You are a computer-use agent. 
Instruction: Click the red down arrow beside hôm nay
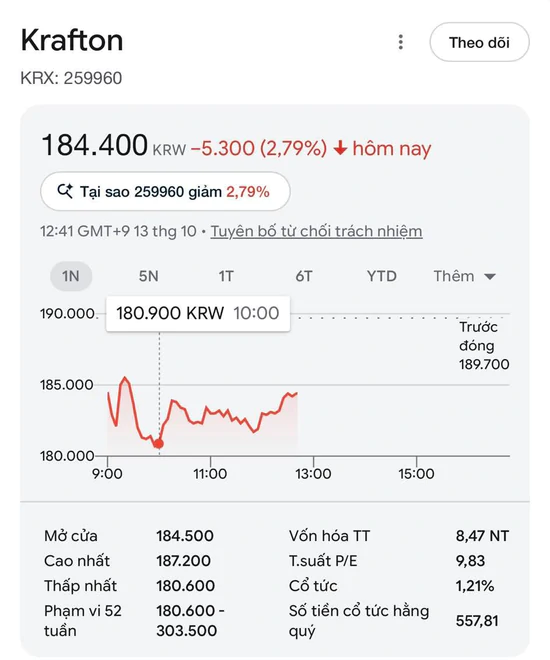click(x=340, y=148)
